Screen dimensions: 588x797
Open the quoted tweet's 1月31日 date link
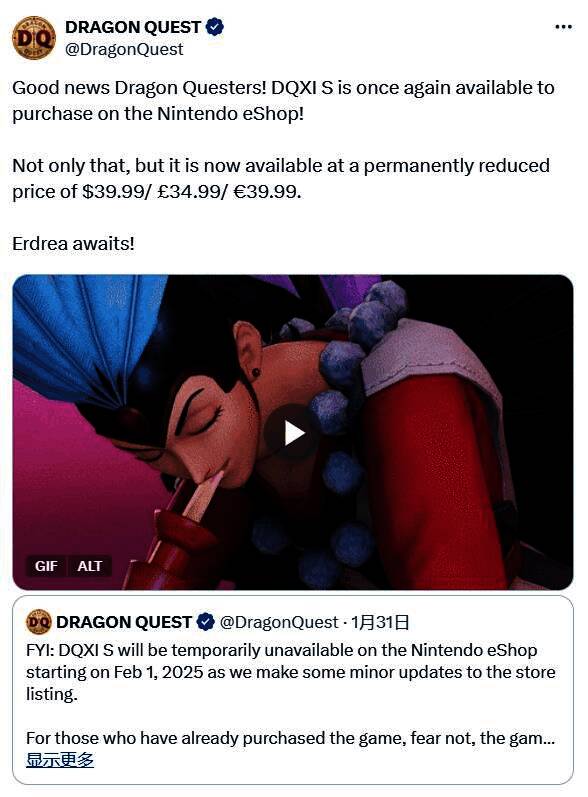pyautogui.click(x=380, y=622)
